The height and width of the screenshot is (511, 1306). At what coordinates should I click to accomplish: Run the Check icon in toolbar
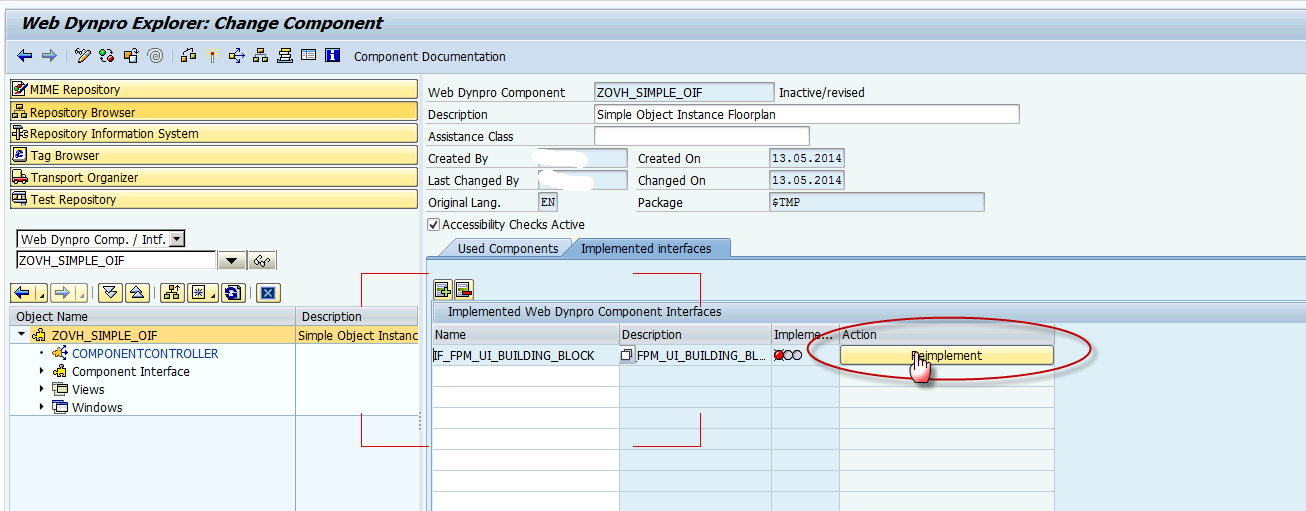point(189,56)
